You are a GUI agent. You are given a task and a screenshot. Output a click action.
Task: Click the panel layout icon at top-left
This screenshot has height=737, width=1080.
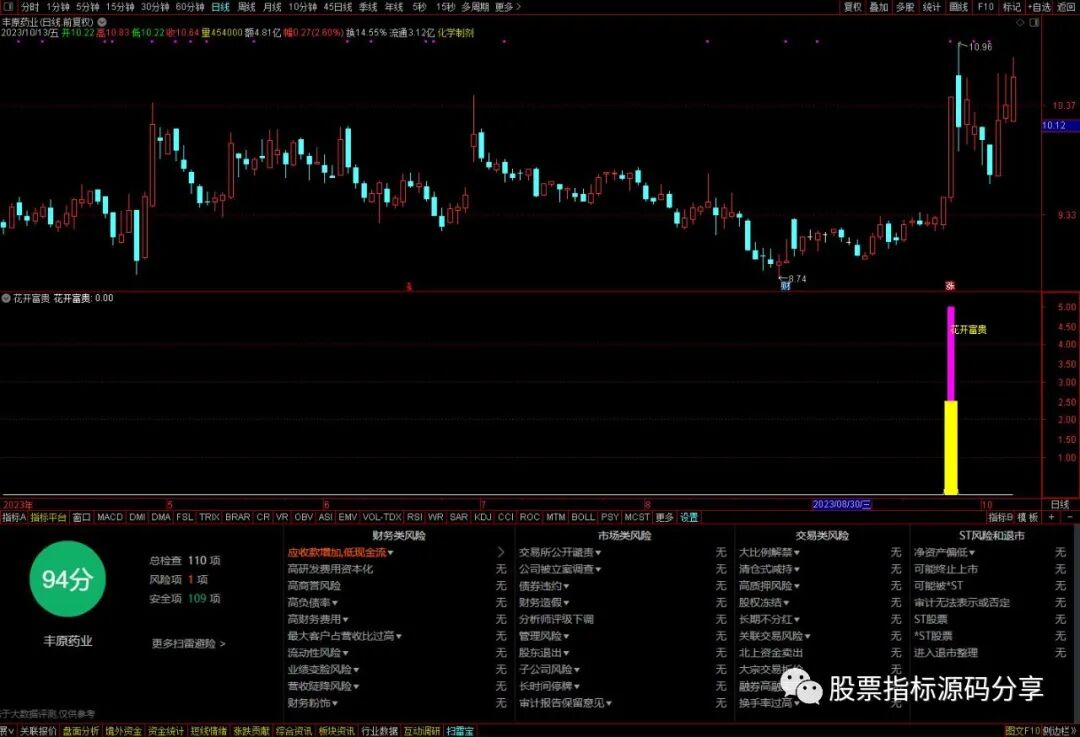coord(8,6)
